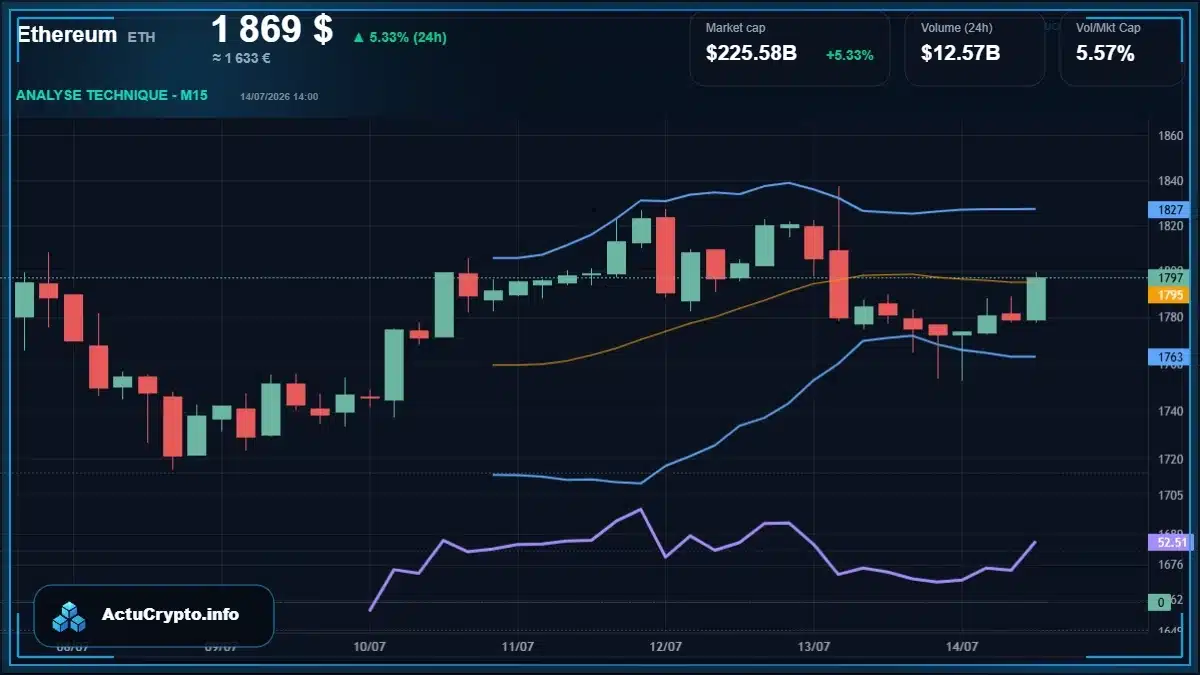Click the 14/07/2026 14:00 timestamp
The width and height of the screenshot is (1200, 675).
pyautogui.click(x=279, y=97)
